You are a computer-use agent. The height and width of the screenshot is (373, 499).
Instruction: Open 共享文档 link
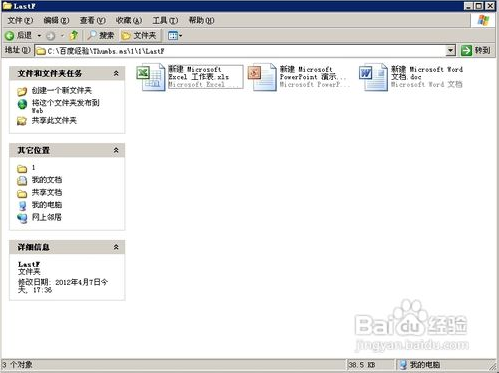[47, 192]
